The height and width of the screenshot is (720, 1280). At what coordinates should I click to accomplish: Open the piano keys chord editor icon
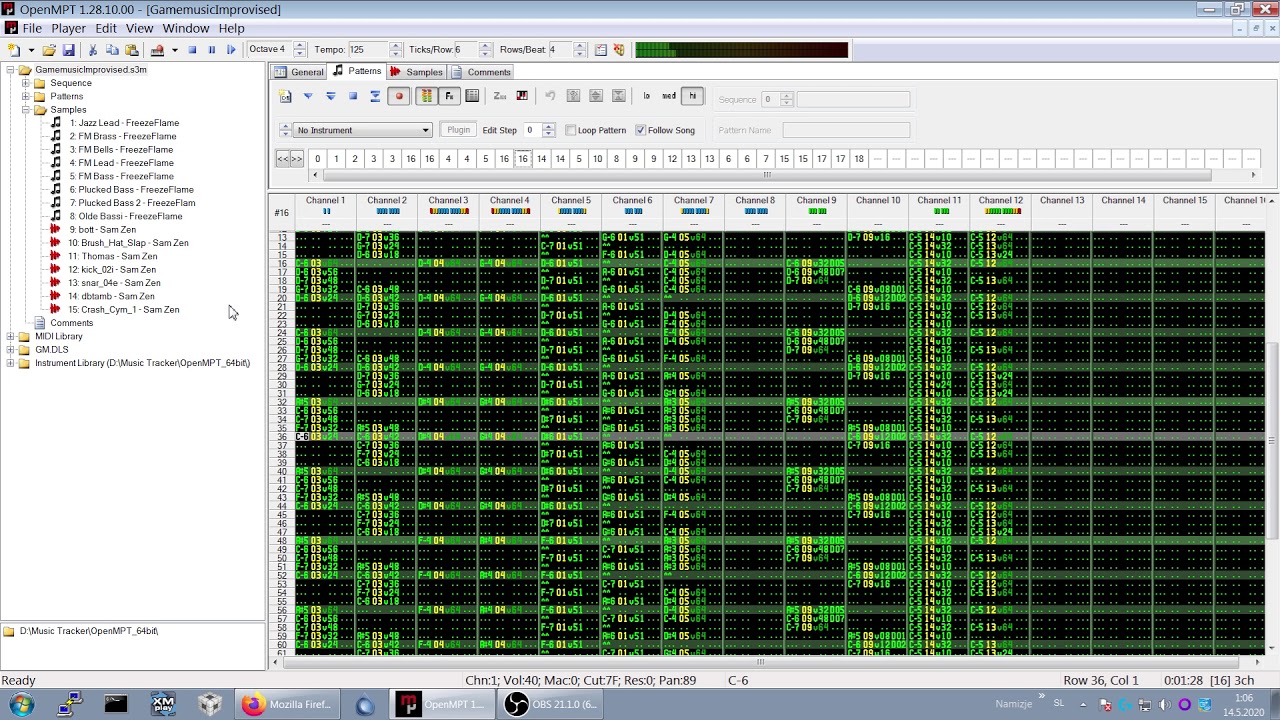click(522, 96)
